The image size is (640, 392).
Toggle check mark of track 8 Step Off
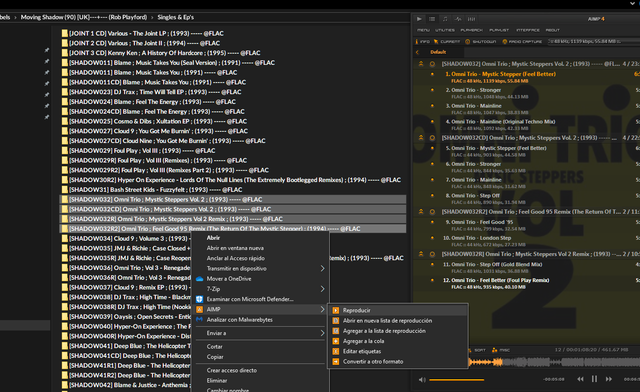click(x=432, y=196)
